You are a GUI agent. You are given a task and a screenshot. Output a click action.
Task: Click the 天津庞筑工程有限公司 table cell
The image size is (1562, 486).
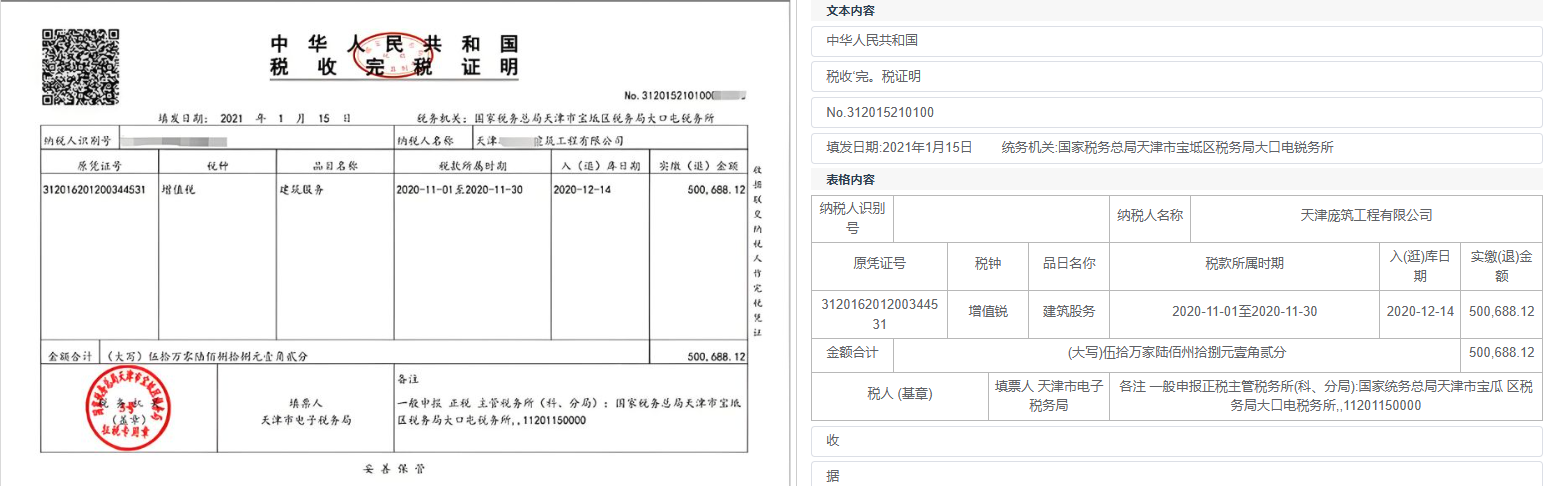pos(1366,216)
